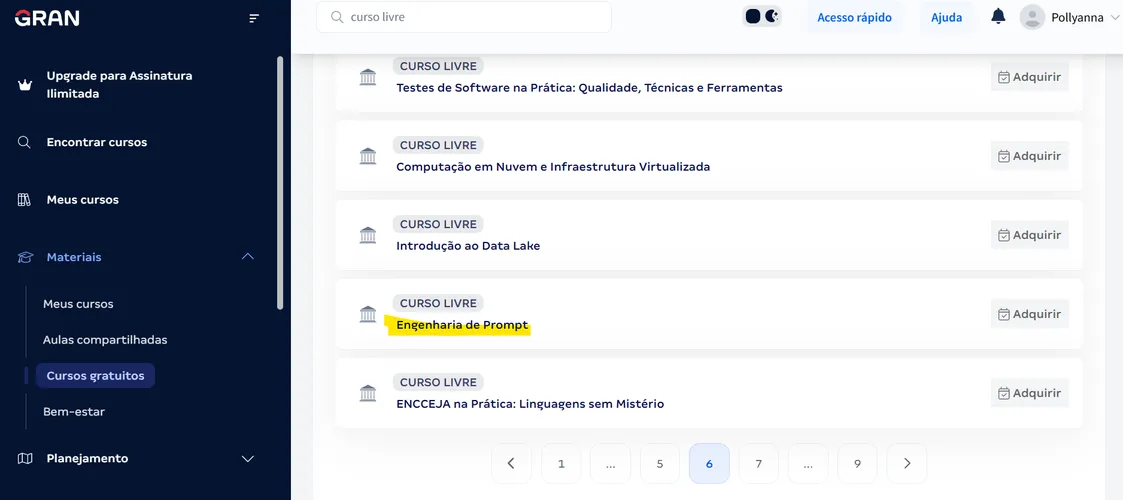
Task: Click the graduation cap icon beside Materiais
Action: pos(24,257)
